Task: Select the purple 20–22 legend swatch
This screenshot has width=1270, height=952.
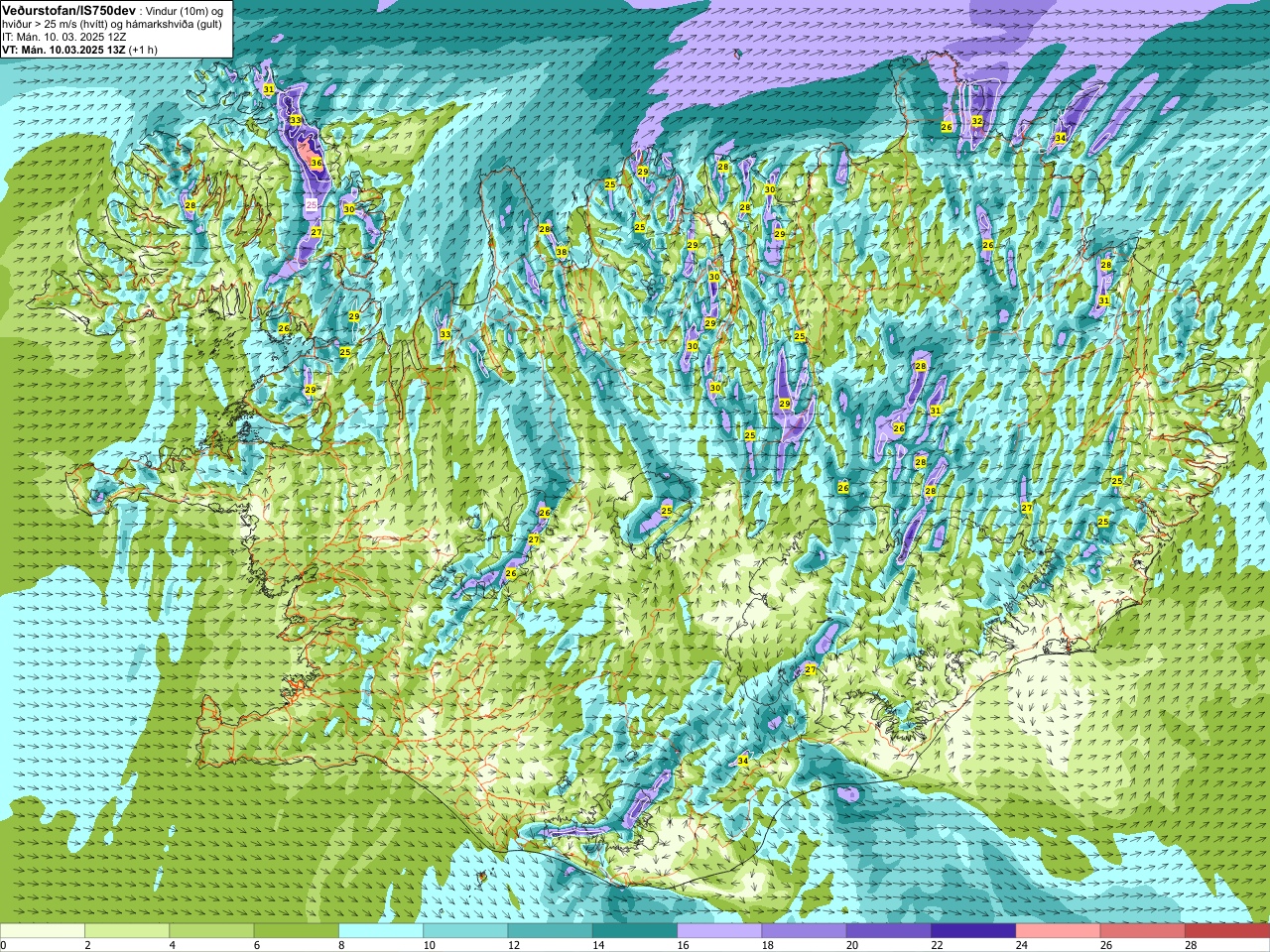Action: click(889, 931)
